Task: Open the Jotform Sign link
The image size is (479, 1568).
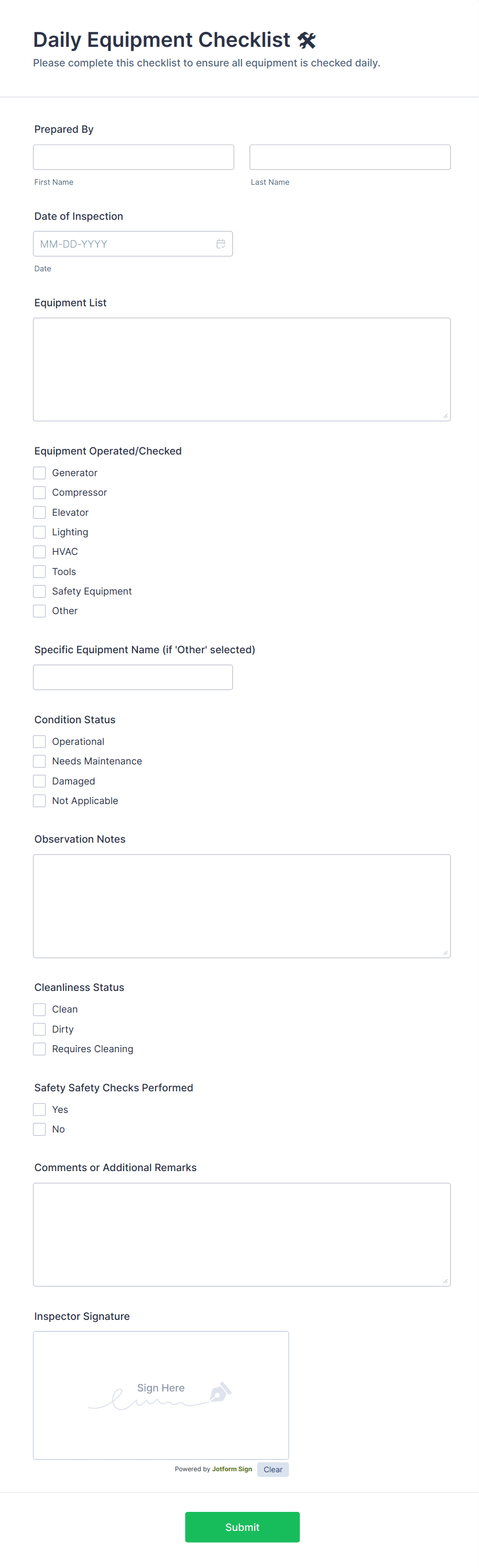Action: pos(232,1469)
